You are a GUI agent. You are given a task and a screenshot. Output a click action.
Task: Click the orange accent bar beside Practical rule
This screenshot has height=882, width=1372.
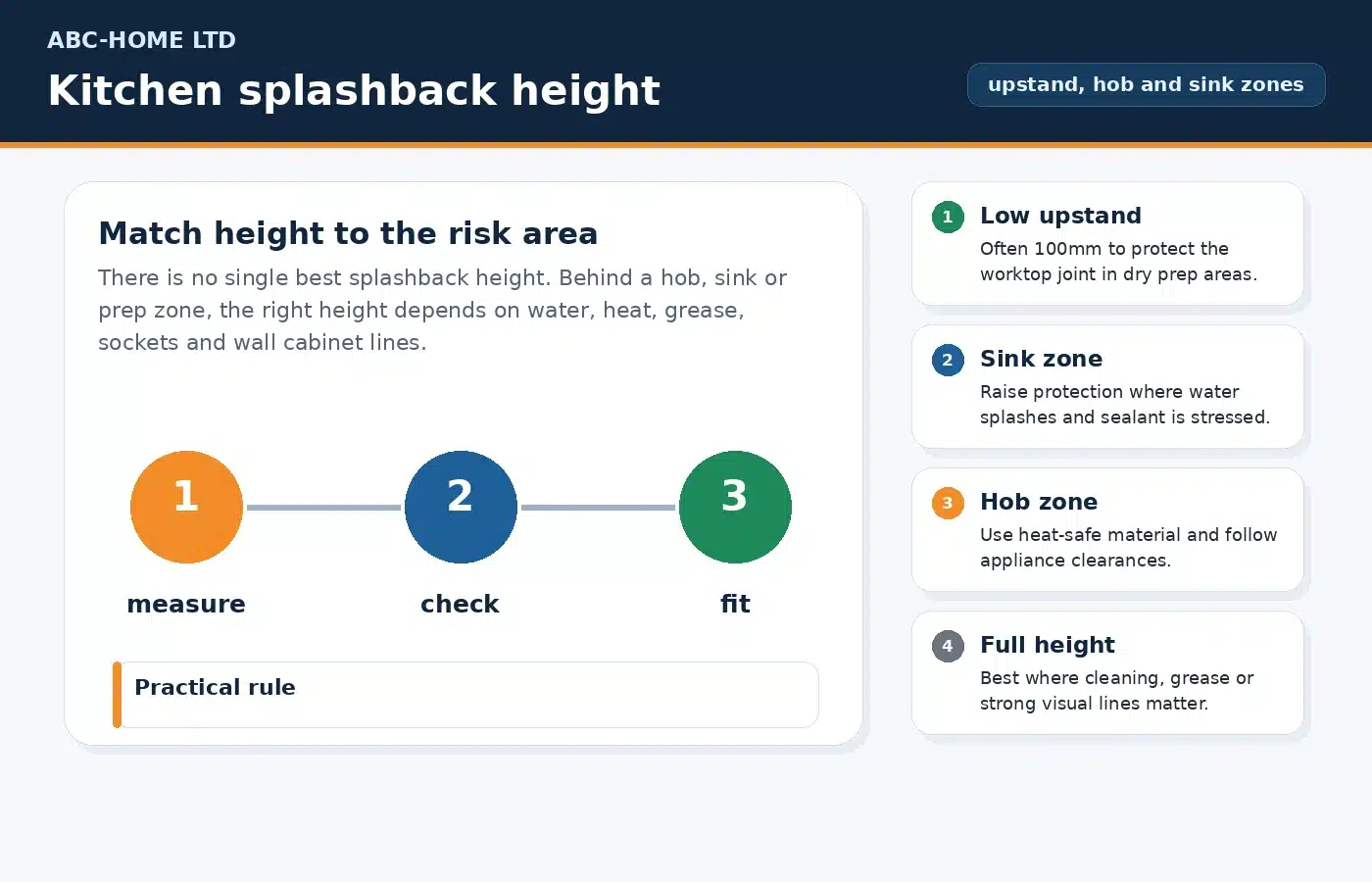[x=117, y=695]
